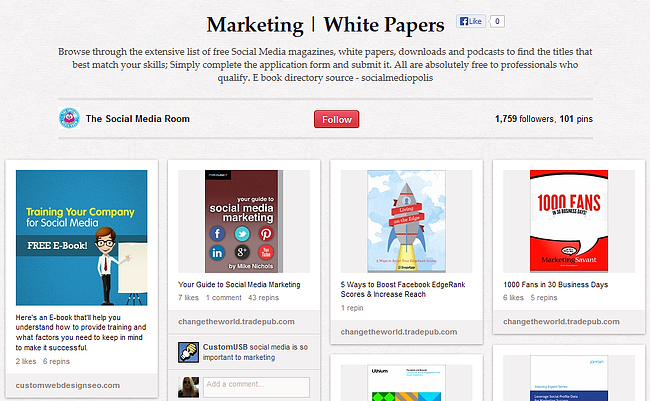Click the Facebook like count bubble
Viewport: 650px width, 401px height.
[497, 21]
